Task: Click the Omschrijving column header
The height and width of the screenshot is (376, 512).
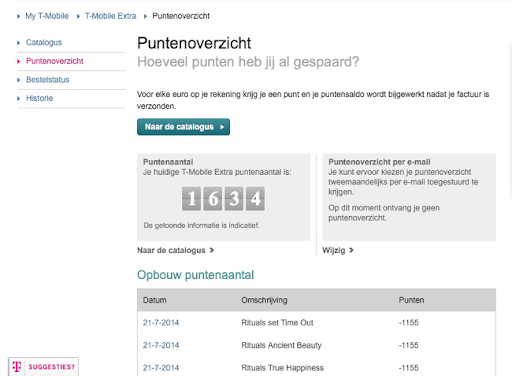Action: click(264, 300)
